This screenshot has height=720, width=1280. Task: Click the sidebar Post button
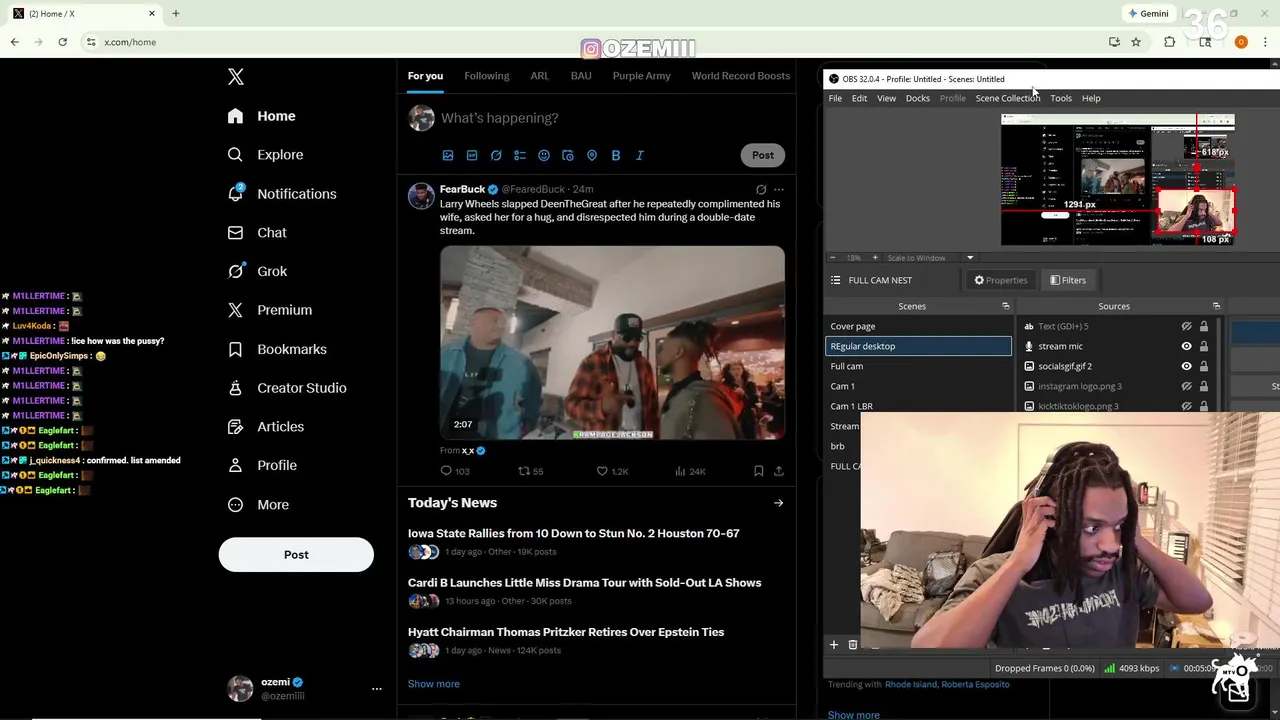(296, 555)
